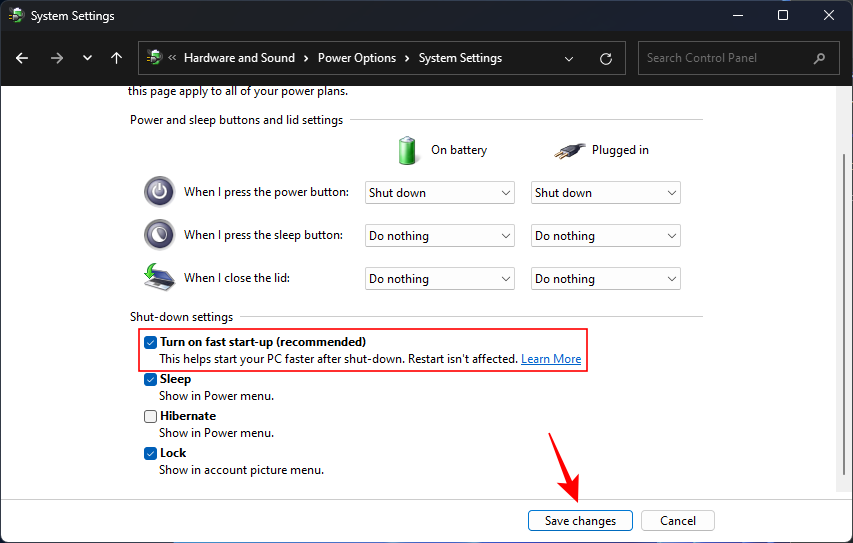Expand arrow after Hardware and Sound
Image resolution: width=853 pixels, height=543 pixels.
(306, 58)
